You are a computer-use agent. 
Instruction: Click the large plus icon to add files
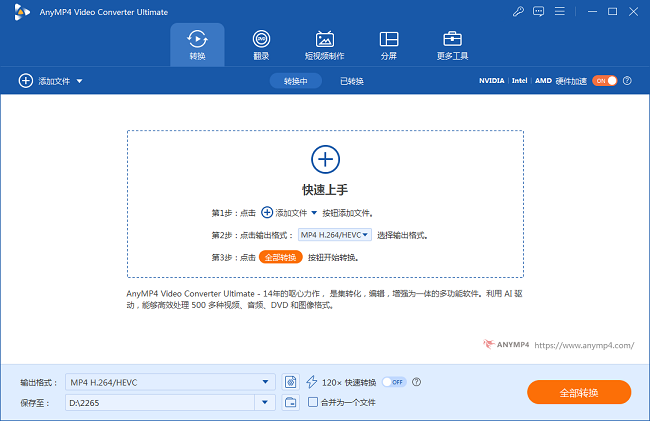[325, 158]
